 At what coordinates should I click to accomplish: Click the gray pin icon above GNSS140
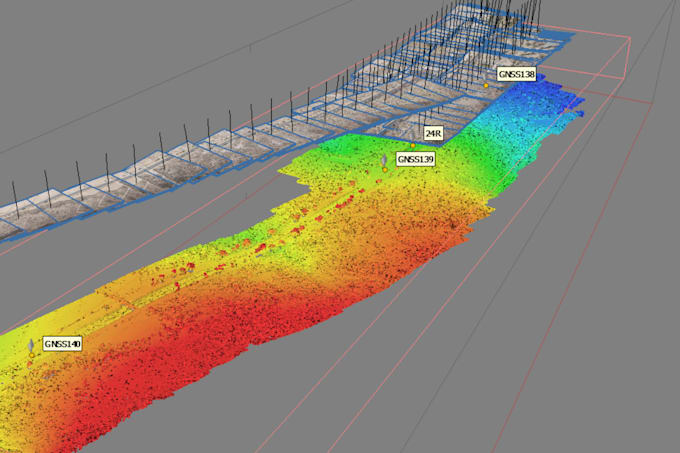[x=31, y=346]
